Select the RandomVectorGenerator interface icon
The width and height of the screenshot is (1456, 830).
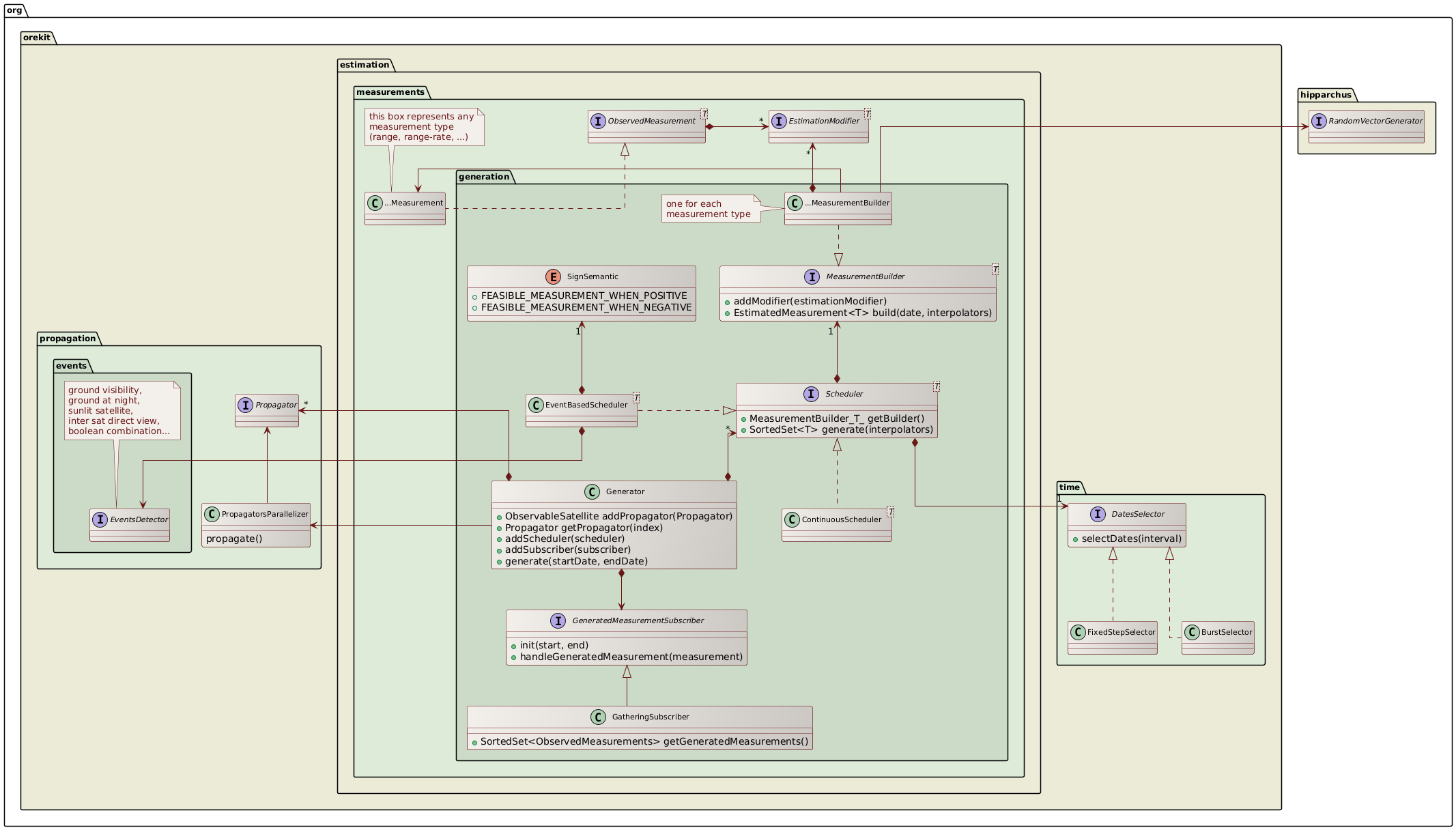click(1319, 121)
